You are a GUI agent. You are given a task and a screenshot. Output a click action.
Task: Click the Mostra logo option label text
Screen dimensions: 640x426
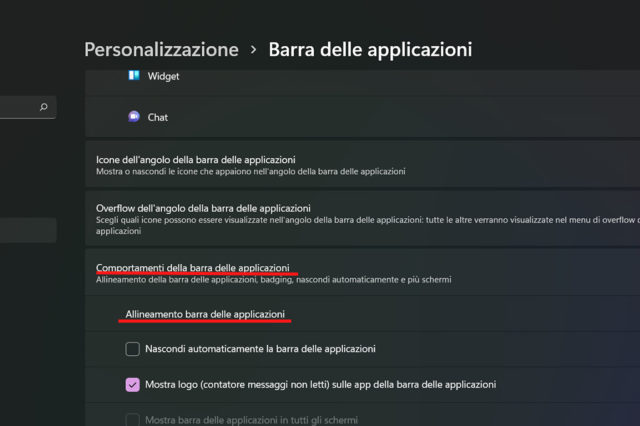[x=320, y=384]
